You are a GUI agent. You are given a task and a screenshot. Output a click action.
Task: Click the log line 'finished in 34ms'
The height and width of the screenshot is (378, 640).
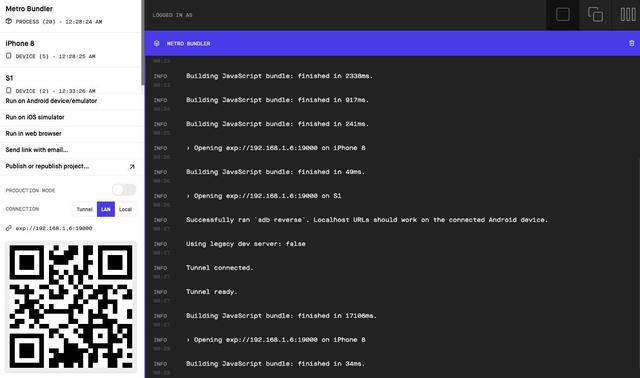point(275,364)
